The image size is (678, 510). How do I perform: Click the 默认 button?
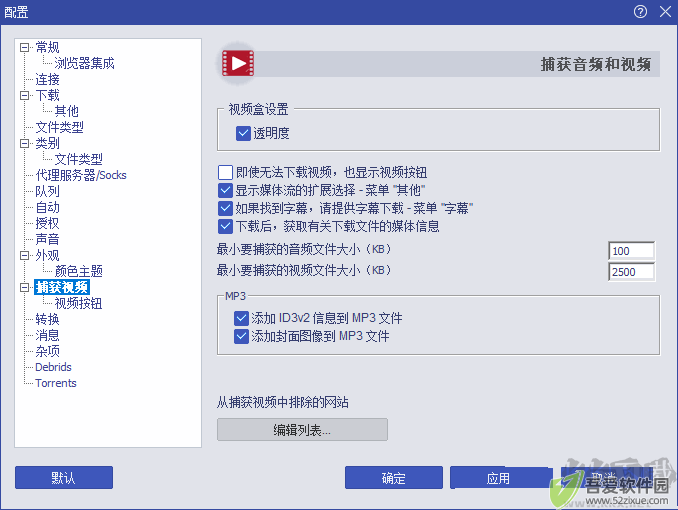tap(64, 478)
